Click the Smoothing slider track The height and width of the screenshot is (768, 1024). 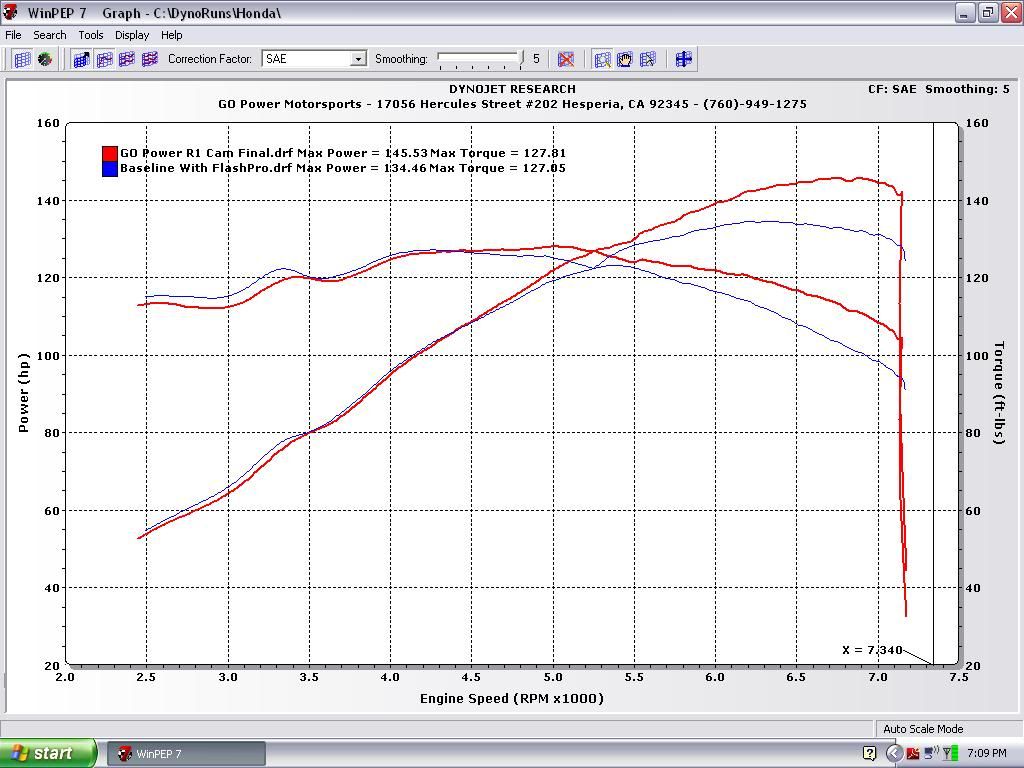pos(478,59)
